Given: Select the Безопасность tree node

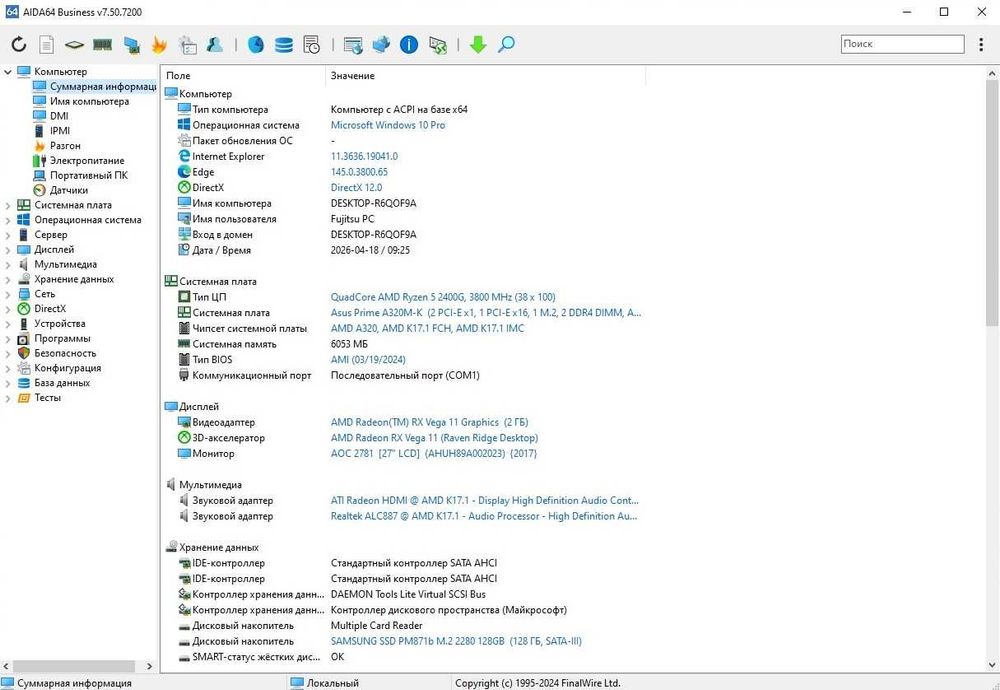Looking at the screenshot, I should pyautogui.click(x=65, y=353).
